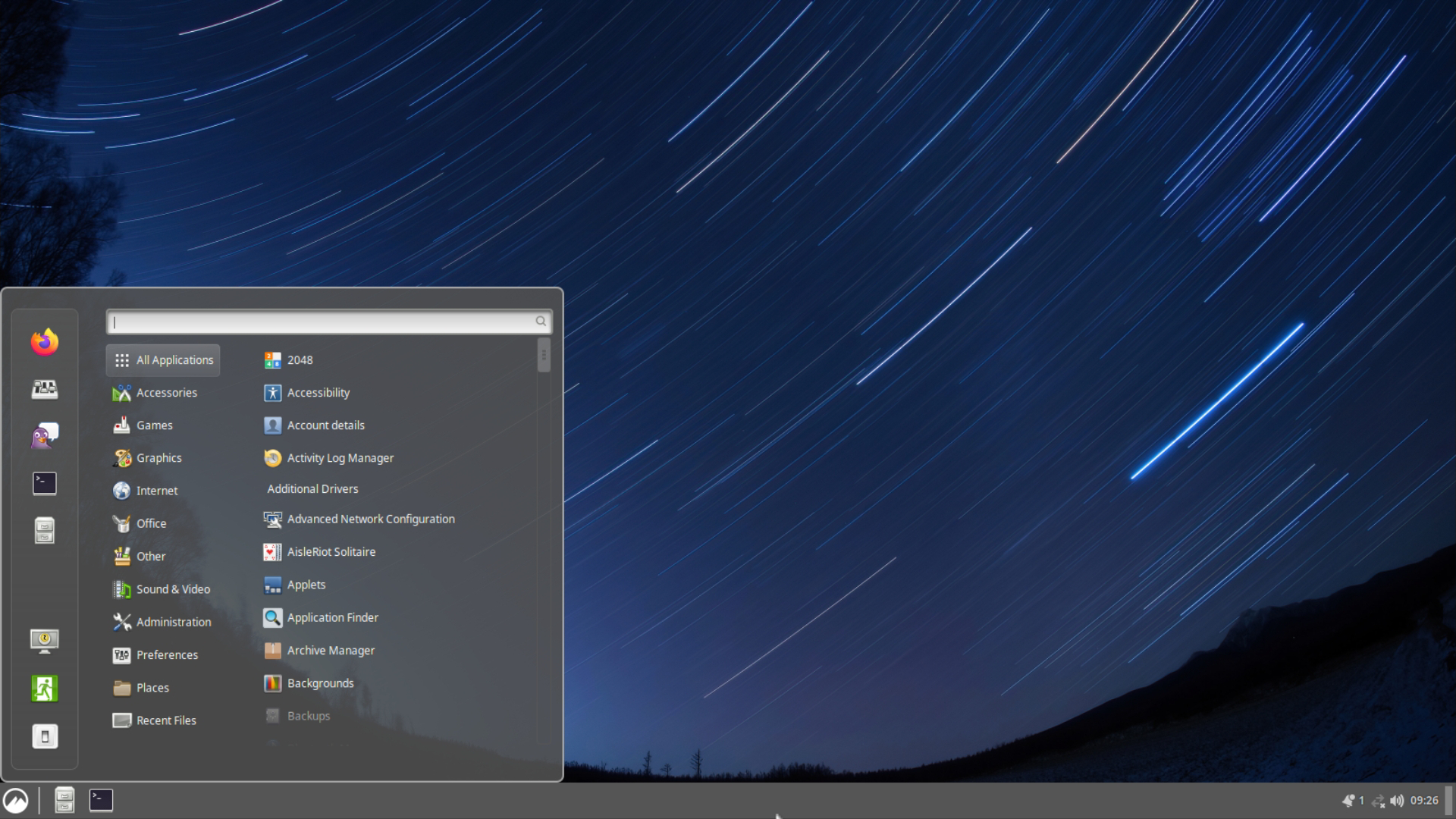Screen dimensions: 1456x819
Task: Open volume control in system tray
Action: (1397, 801)
